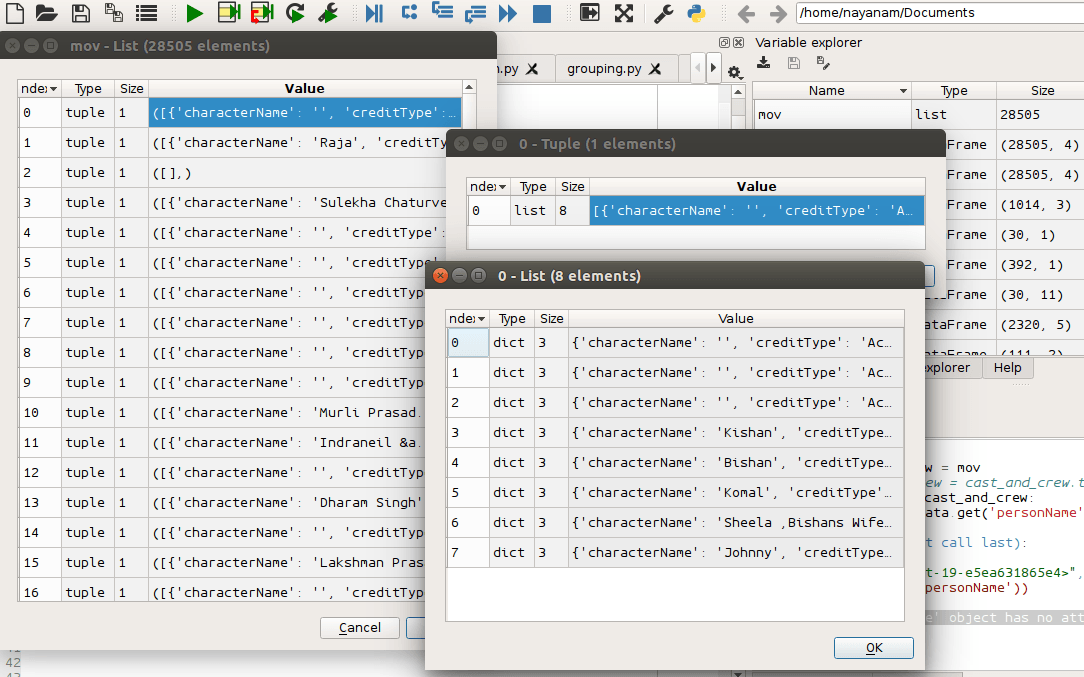Open the editor options gear dropdown
Image resolution: width=1084 pixels, height=677 pixels.
tap(735, 72)
